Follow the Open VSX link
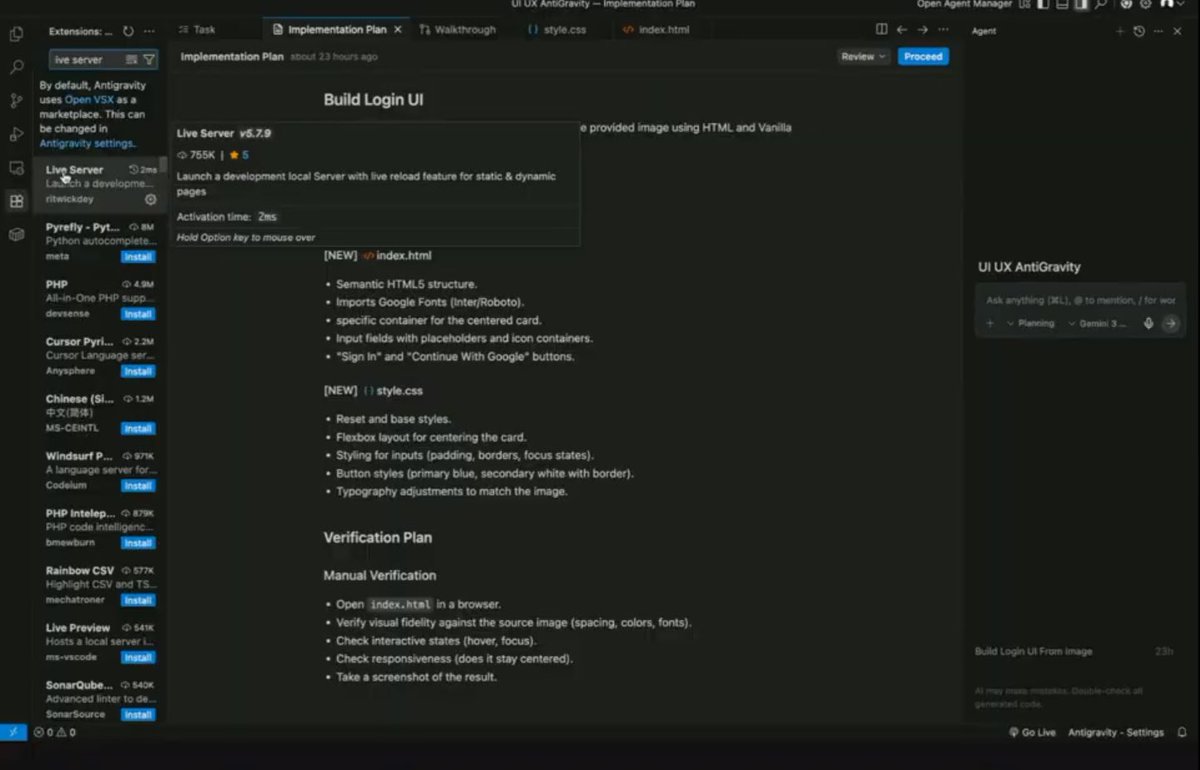 pos(88,100)
